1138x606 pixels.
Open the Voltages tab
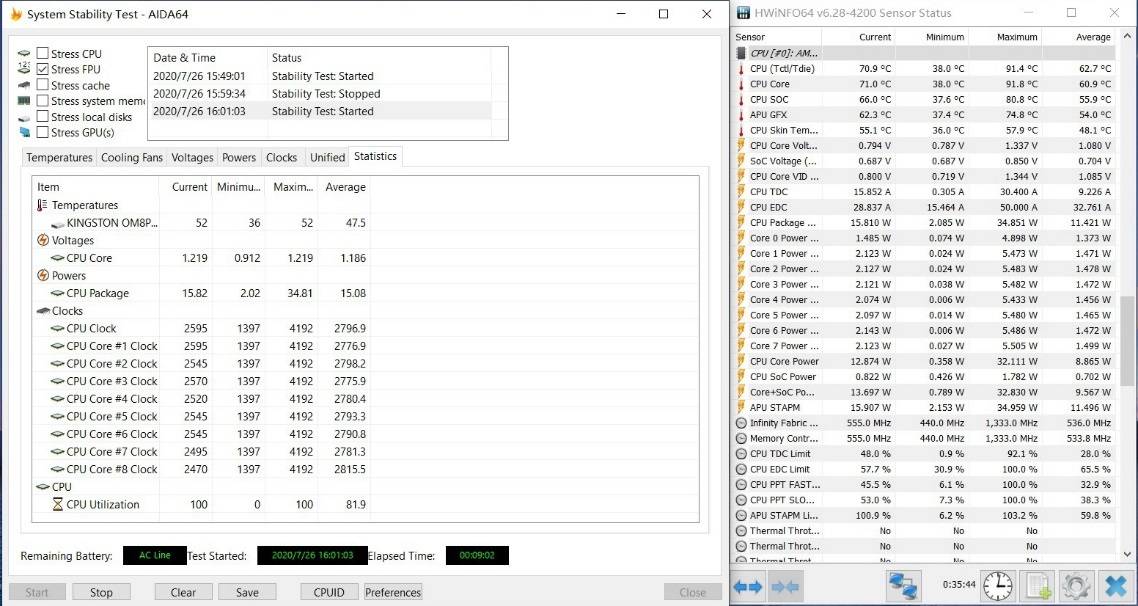tap(192, 157)
